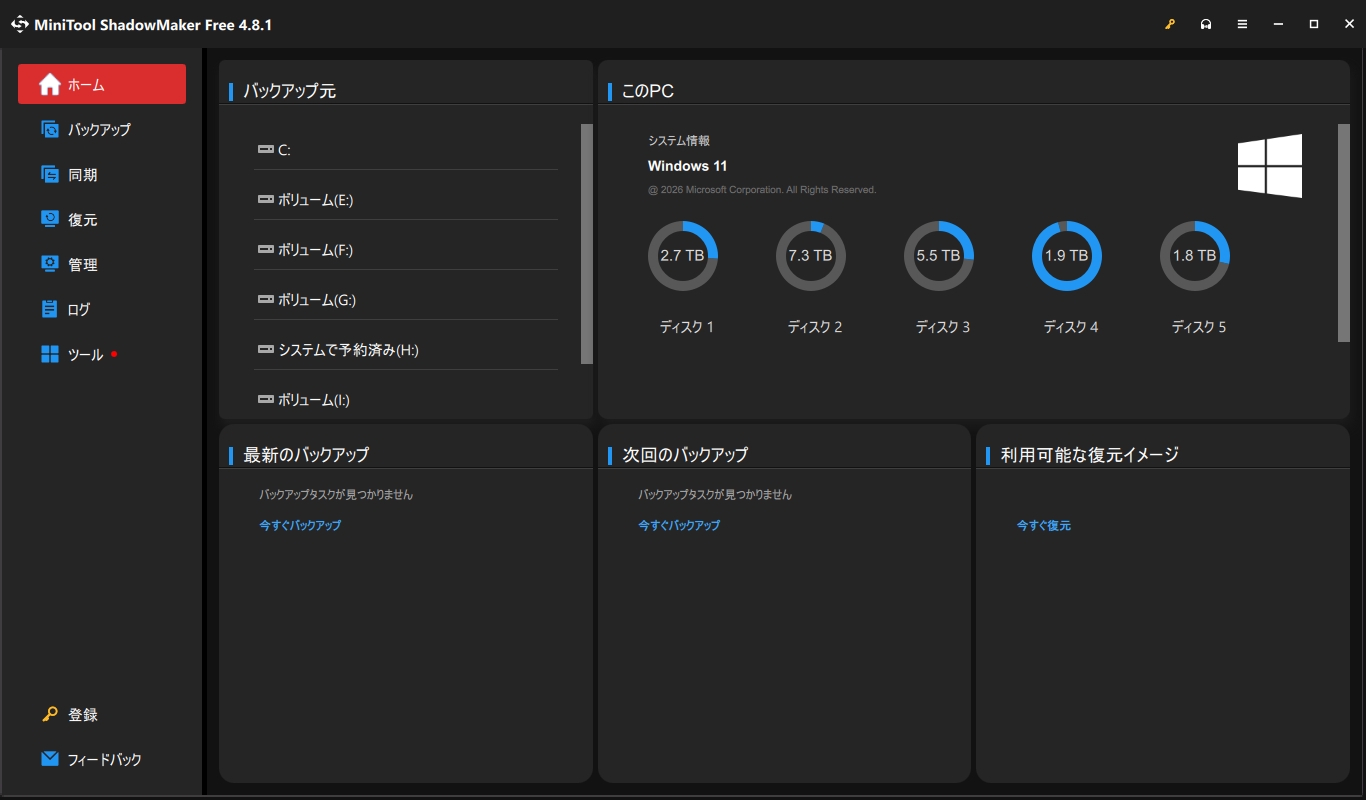Click the バックアップ元 list scrollbar
This screenshot has height=800, width=1366.
click(587, 244)
